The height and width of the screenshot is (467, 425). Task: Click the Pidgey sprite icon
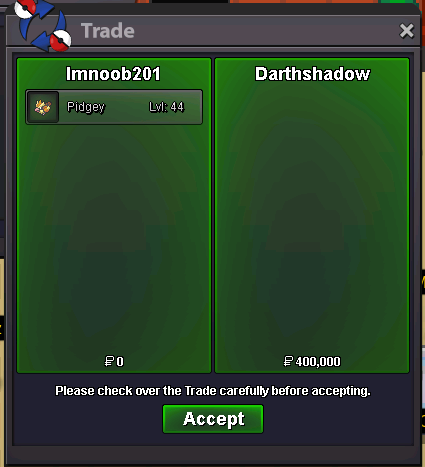(43, 107)
